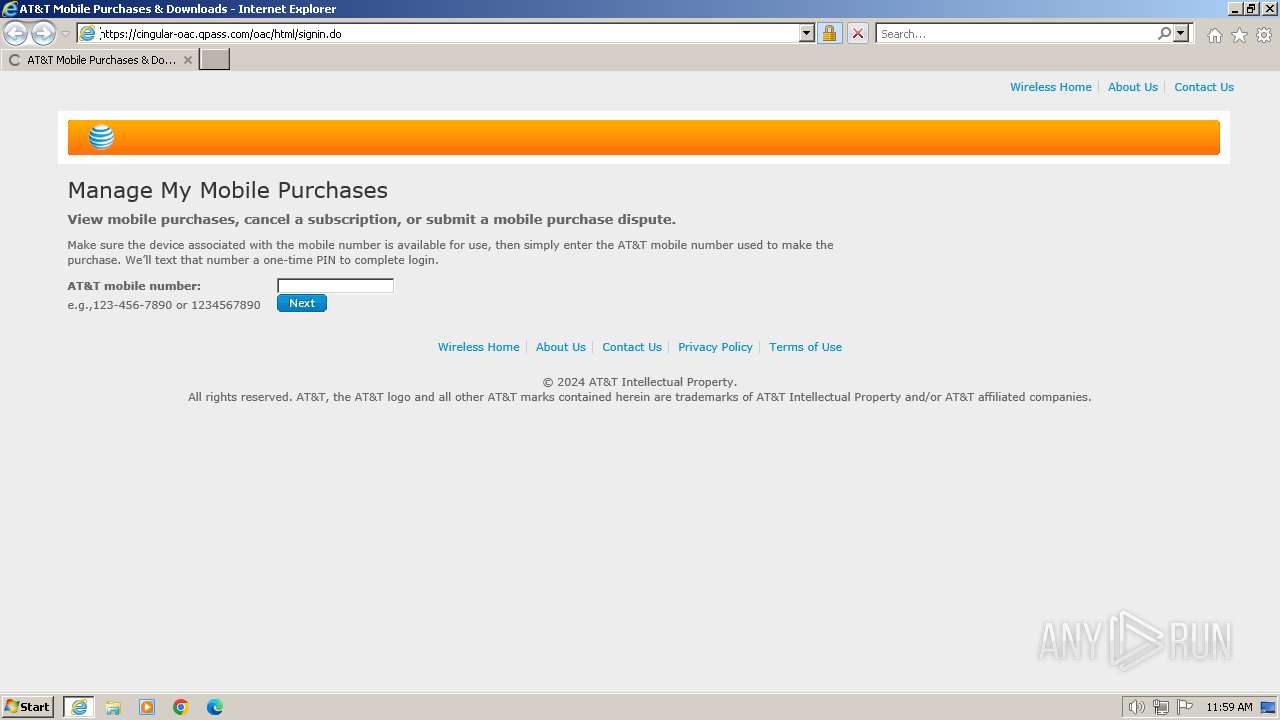Click the AT&T mobile number label
The width and height of the screenshot is (1280, 720).
134,286
